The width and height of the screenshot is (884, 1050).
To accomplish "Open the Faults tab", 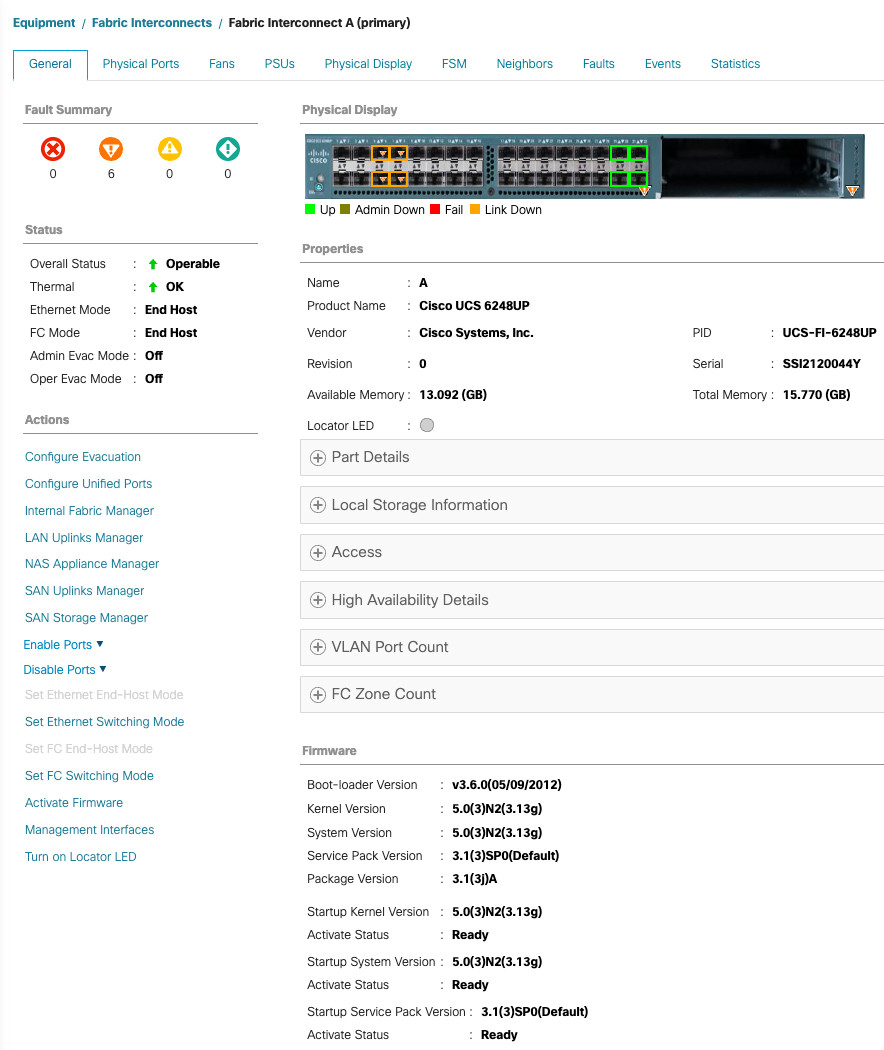I will 599,64.
